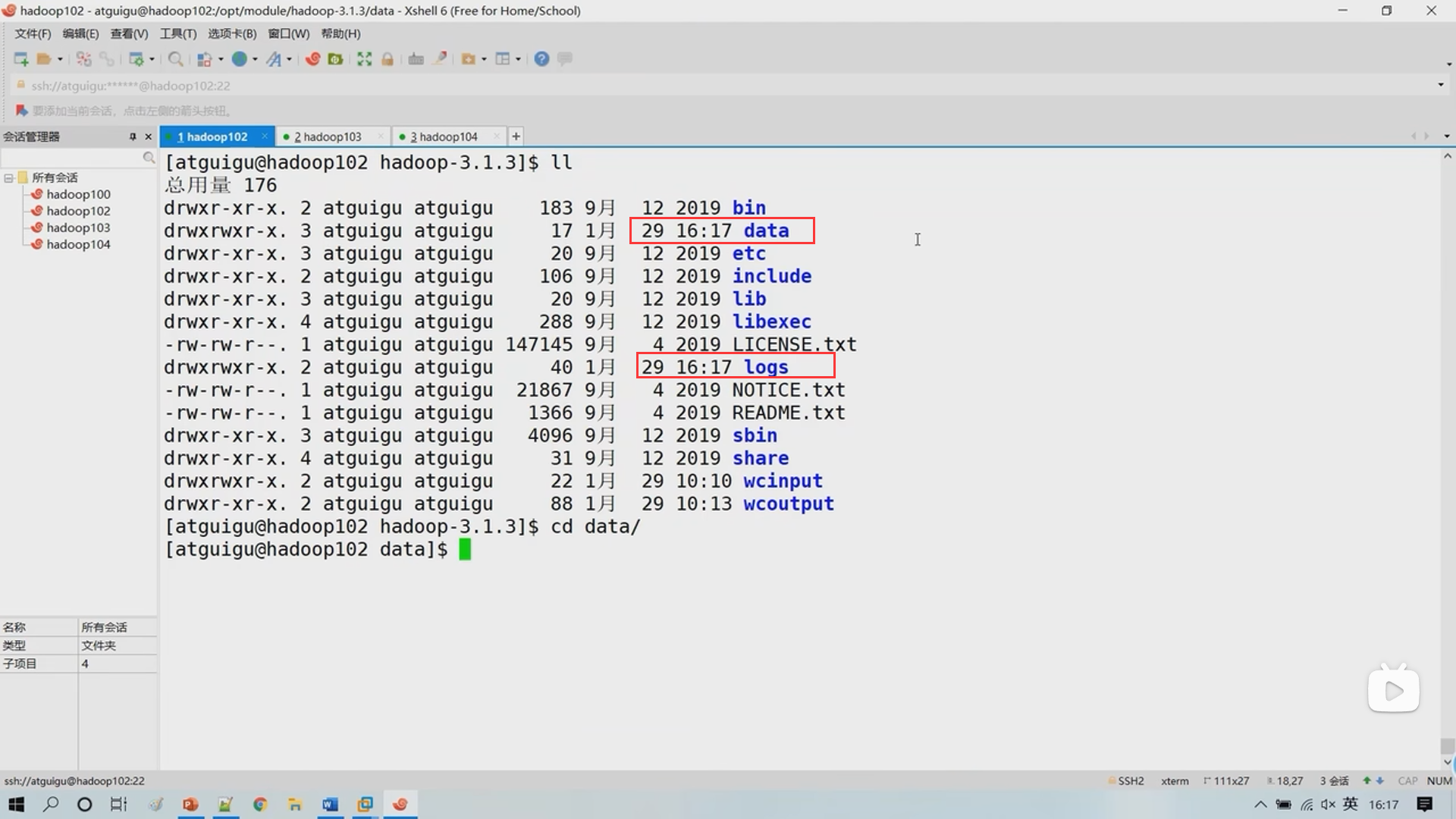Click the Open Session folder icon
The image size is (1456, 819).
44,59
